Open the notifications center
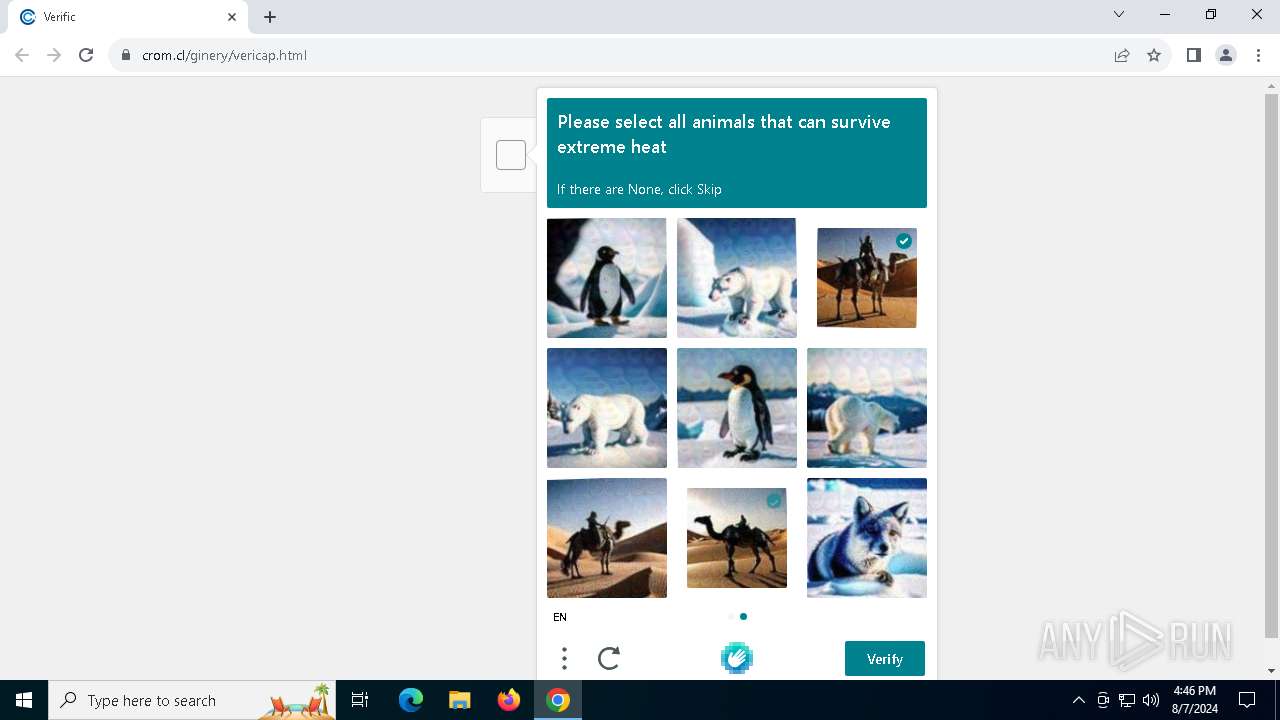This screenshot has width=1280, height=720. (x=1247, y=700)
